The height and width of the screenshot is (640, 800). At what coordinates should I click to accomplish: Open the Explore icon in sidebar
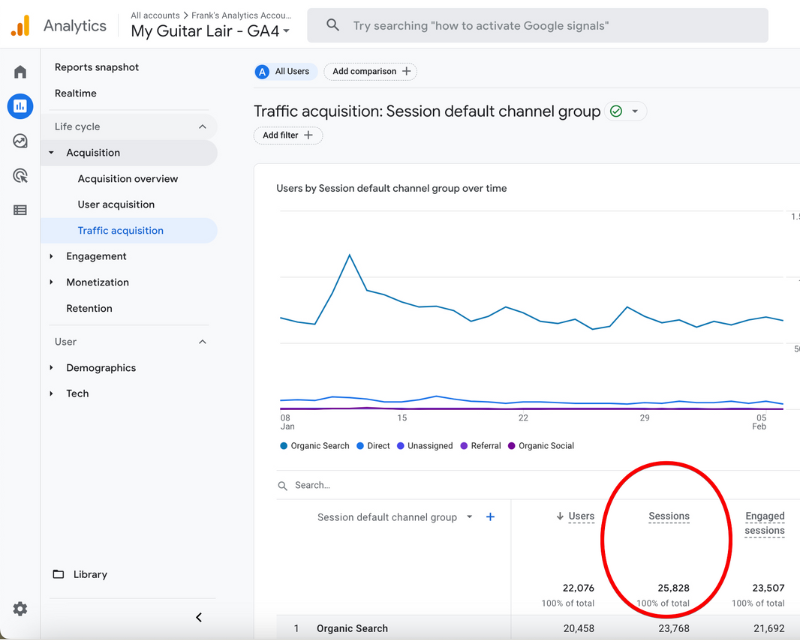pyautogui.click(x=20, y=141)
